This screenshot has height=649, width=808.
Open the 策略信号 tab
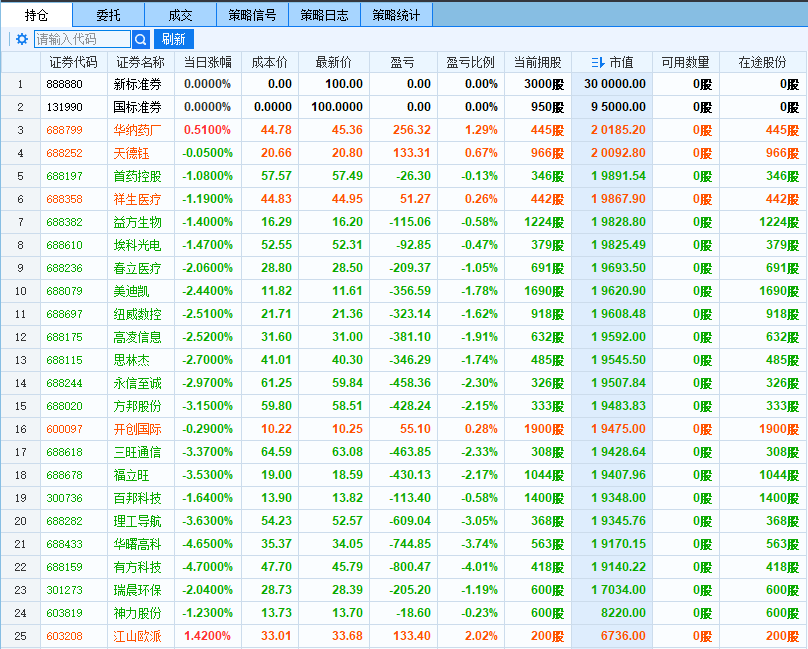252,15
